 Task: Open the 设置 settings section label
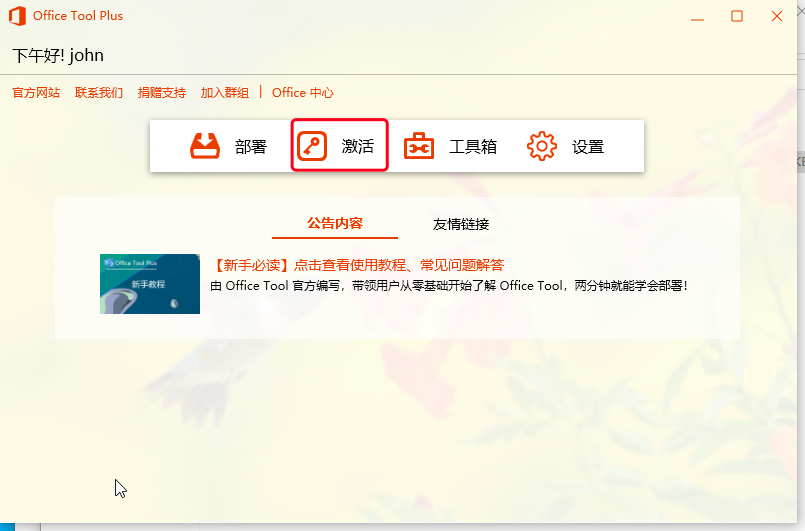click(x=588, y=147)
